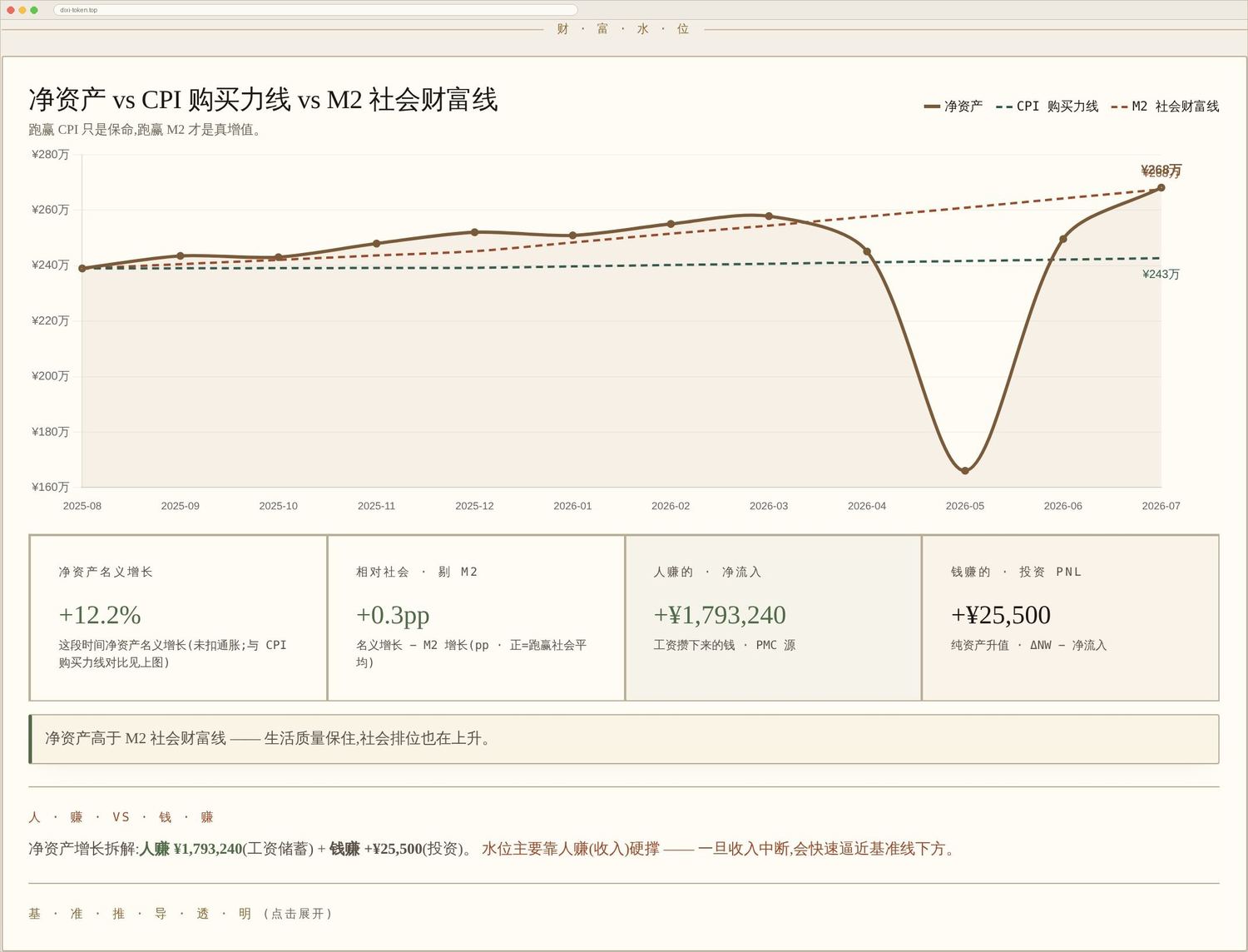Click the ¥280万 y-axis label
This screenshot has height=952, width=1248.
(x=51, y=154)
